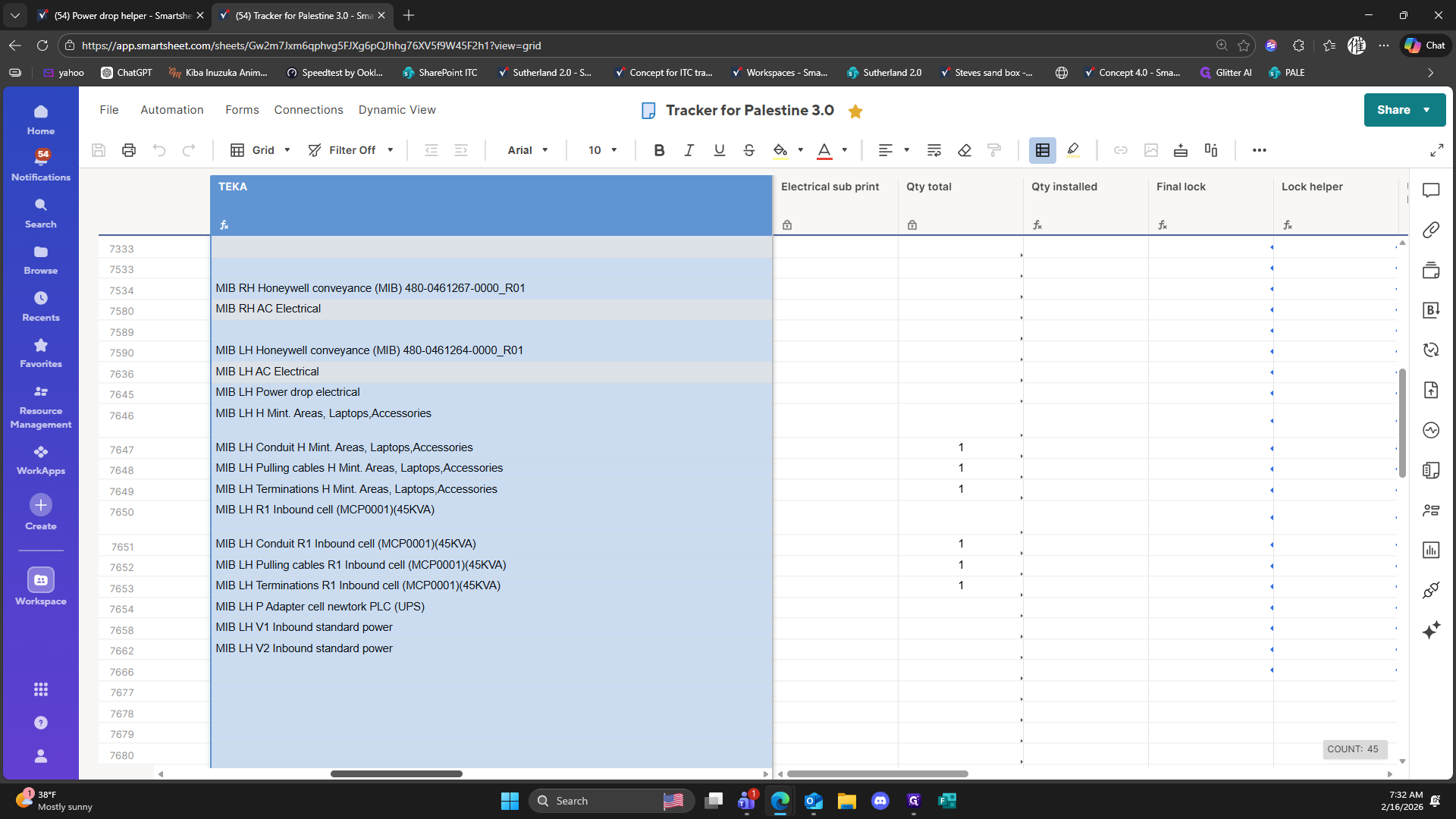
Task: Toggle Italic formatting
Action: click(x=689, y=150)
